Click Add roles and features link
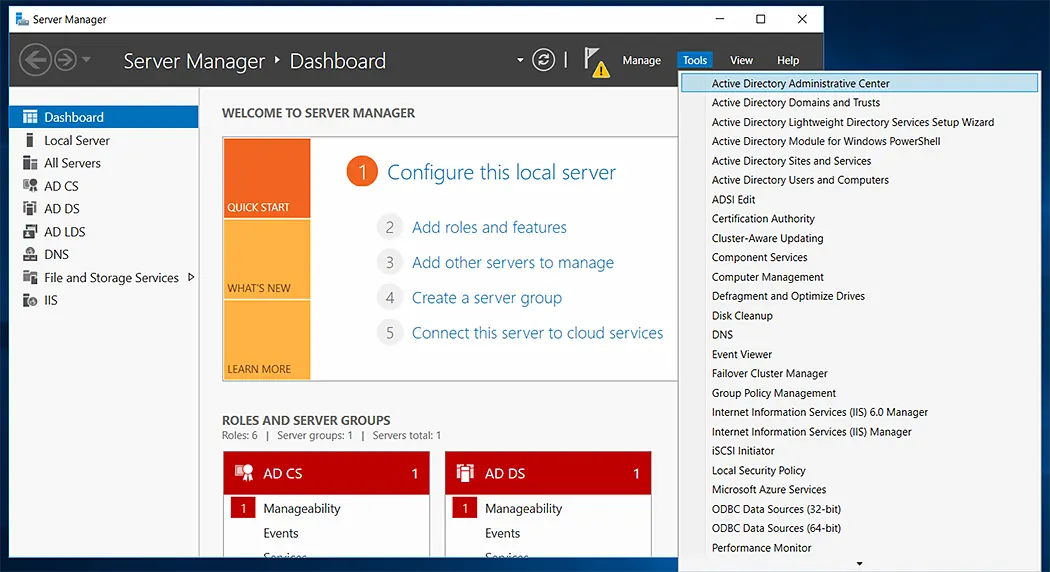1050x572 pixels. click(489, 227)
